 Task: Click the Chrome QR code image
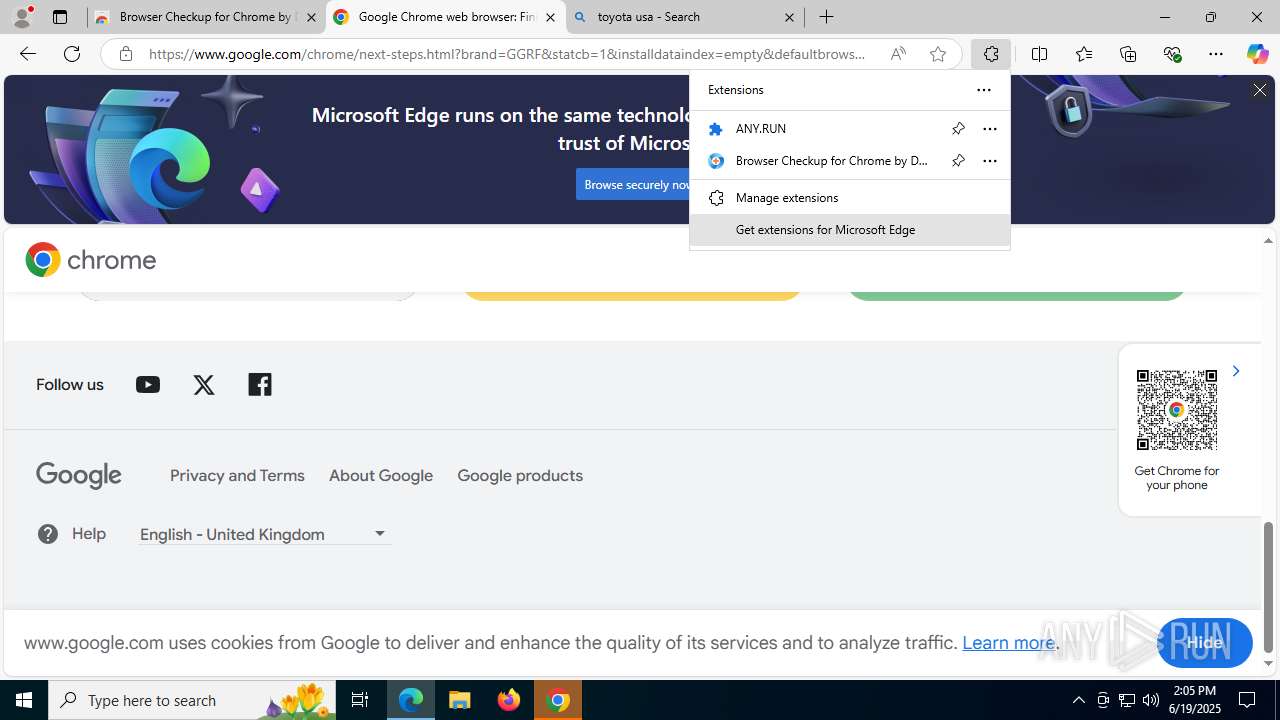[x=1177, y=410]
